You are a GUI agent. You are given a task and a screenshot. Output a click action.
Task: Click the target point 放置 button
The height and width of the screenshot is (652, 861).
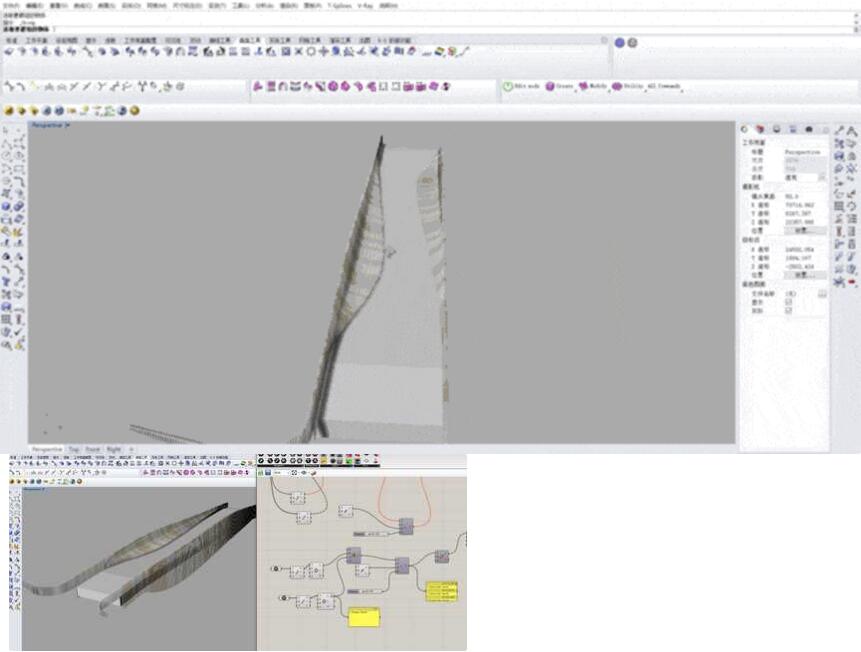(x=804, y=275)
